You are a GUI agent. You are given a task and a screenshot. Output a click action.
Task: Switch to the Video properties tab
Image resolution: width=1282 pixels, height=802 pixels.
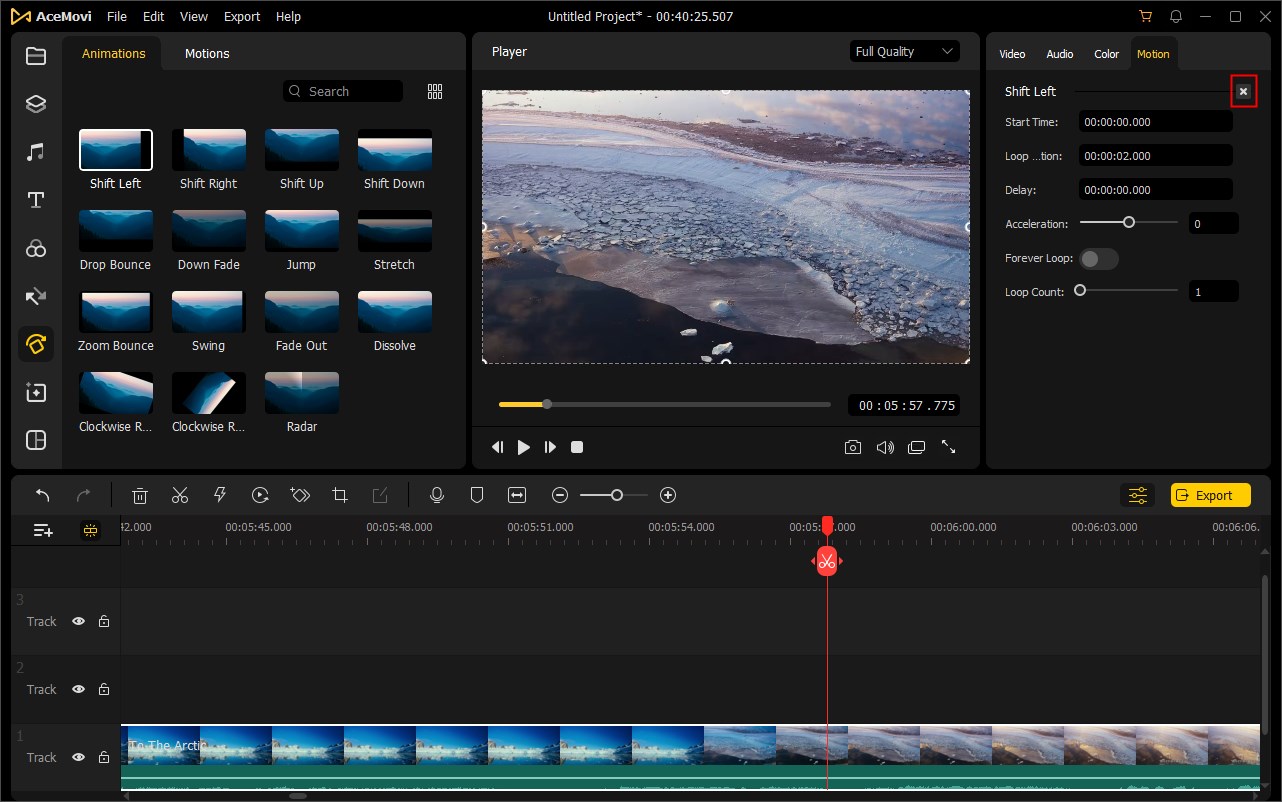[1012, 54]
